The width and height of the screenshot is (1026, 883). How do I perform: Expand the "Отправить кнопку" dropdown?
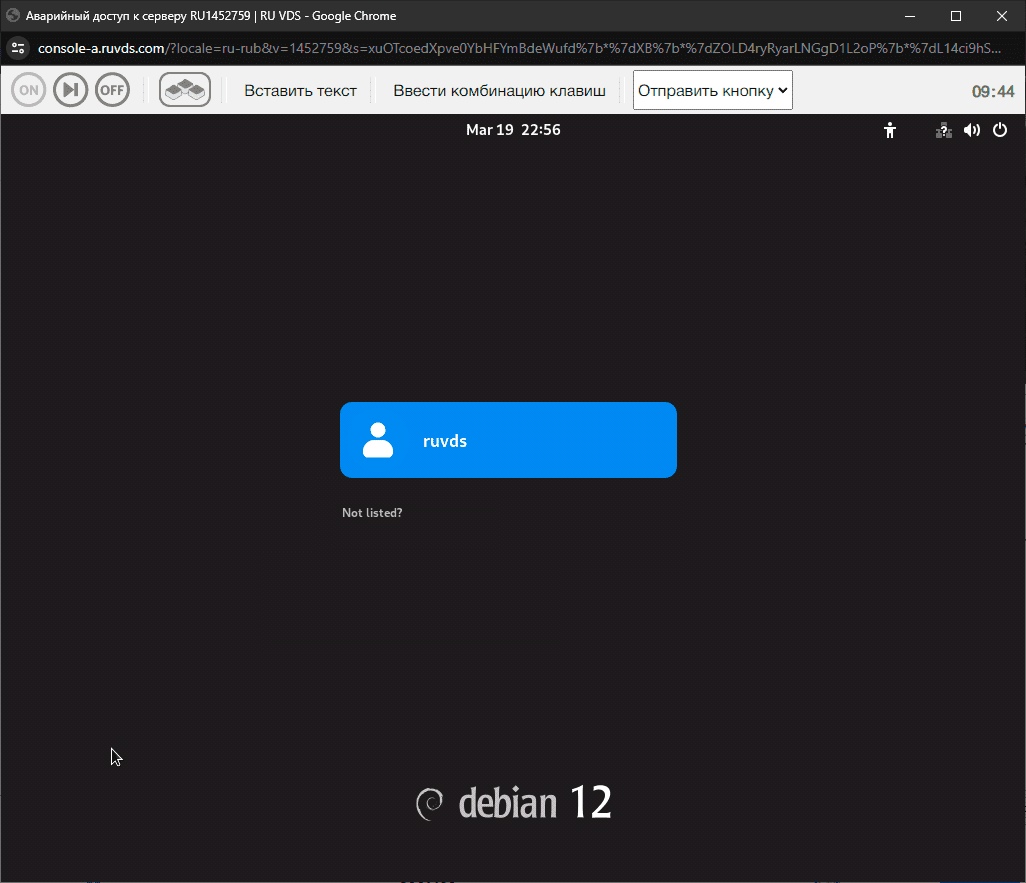(x=712, y=90)
